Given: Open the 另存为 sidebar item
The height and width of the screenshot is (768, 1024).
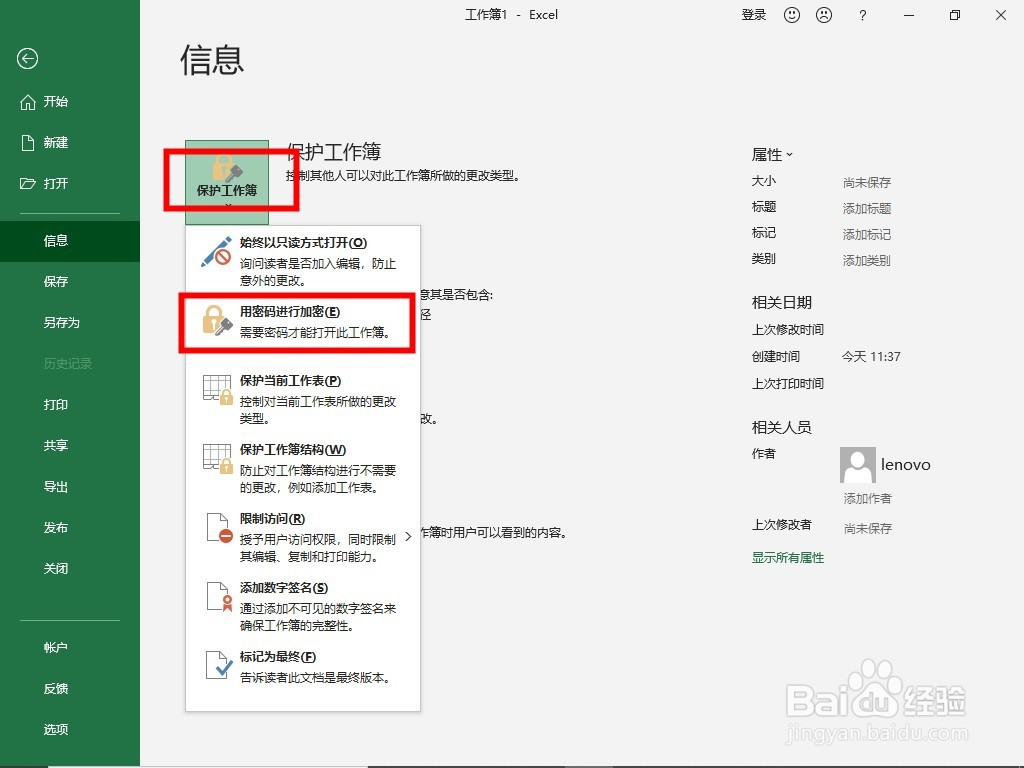Looking at the screenshot, I should [x=70, y=323].
